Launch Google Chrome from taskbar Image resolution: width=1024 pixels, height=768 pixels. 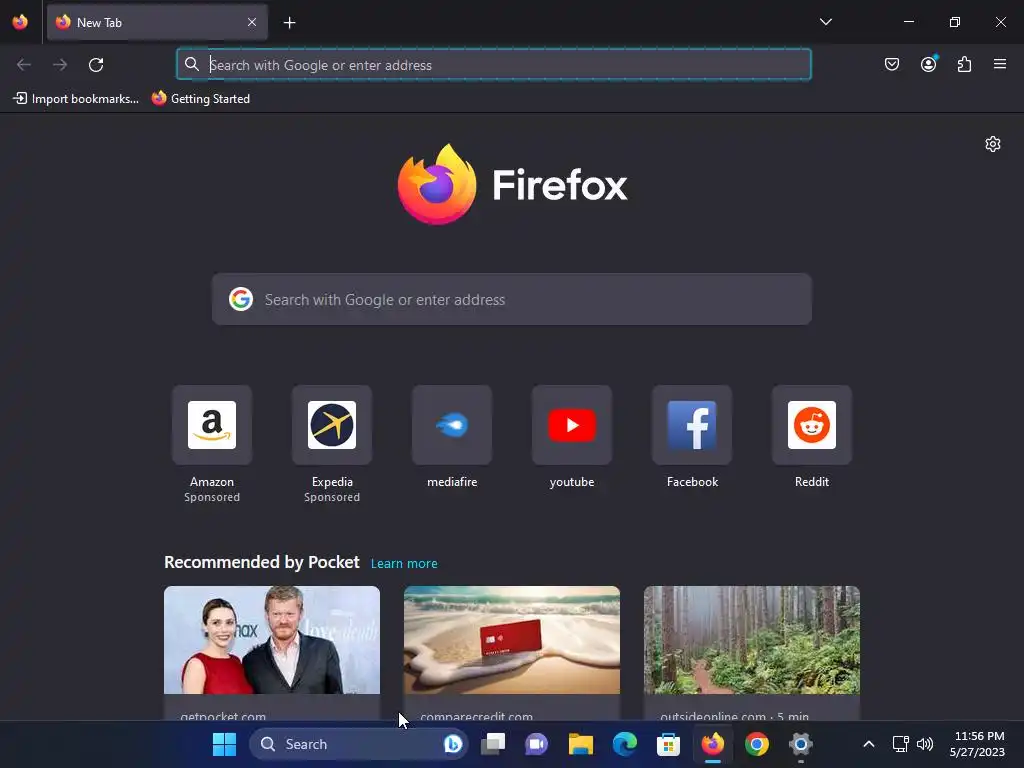pos(756,744)
